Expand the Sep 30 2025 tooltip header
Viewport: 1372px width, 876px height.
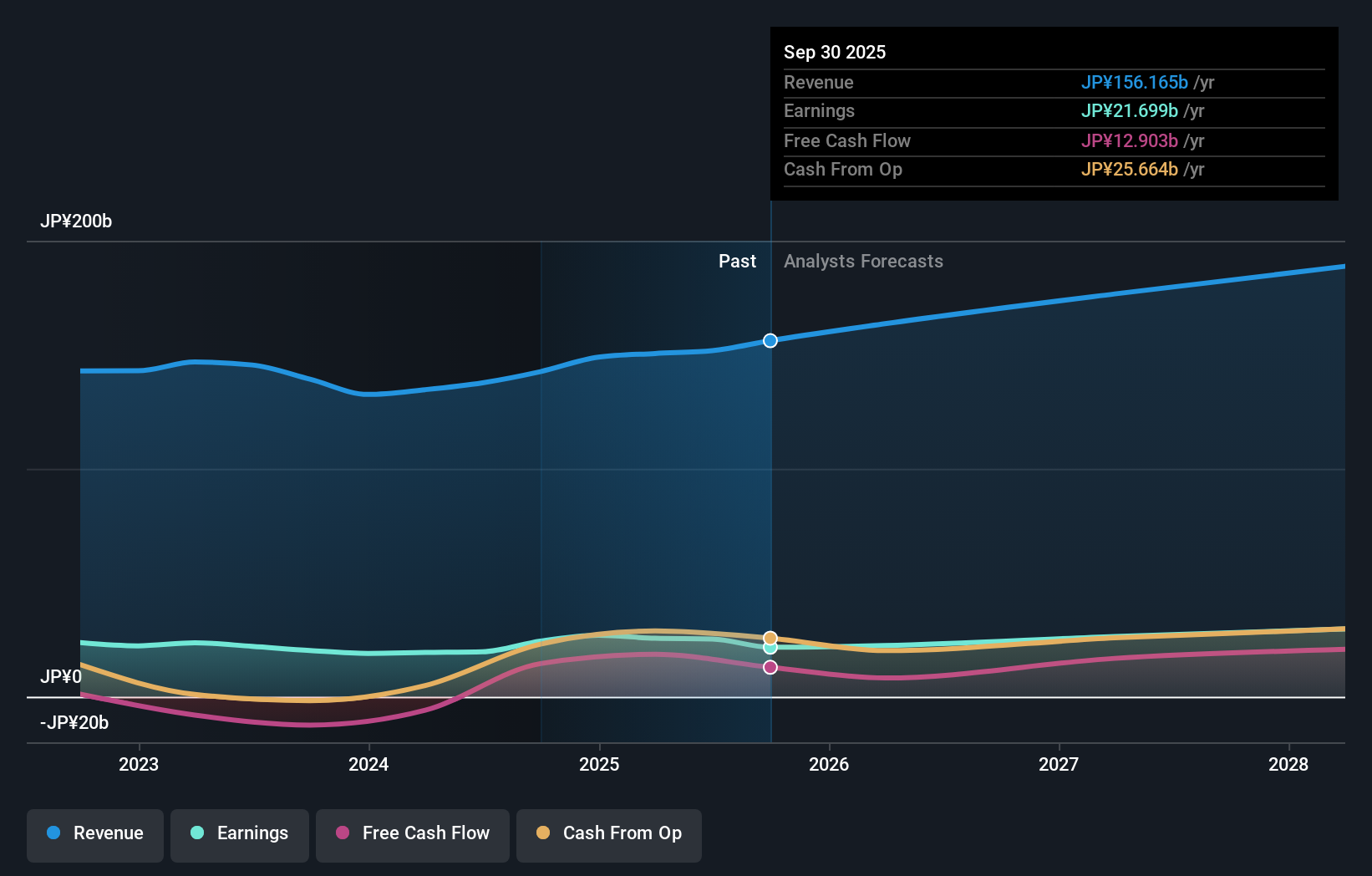[x=835, y=52]
